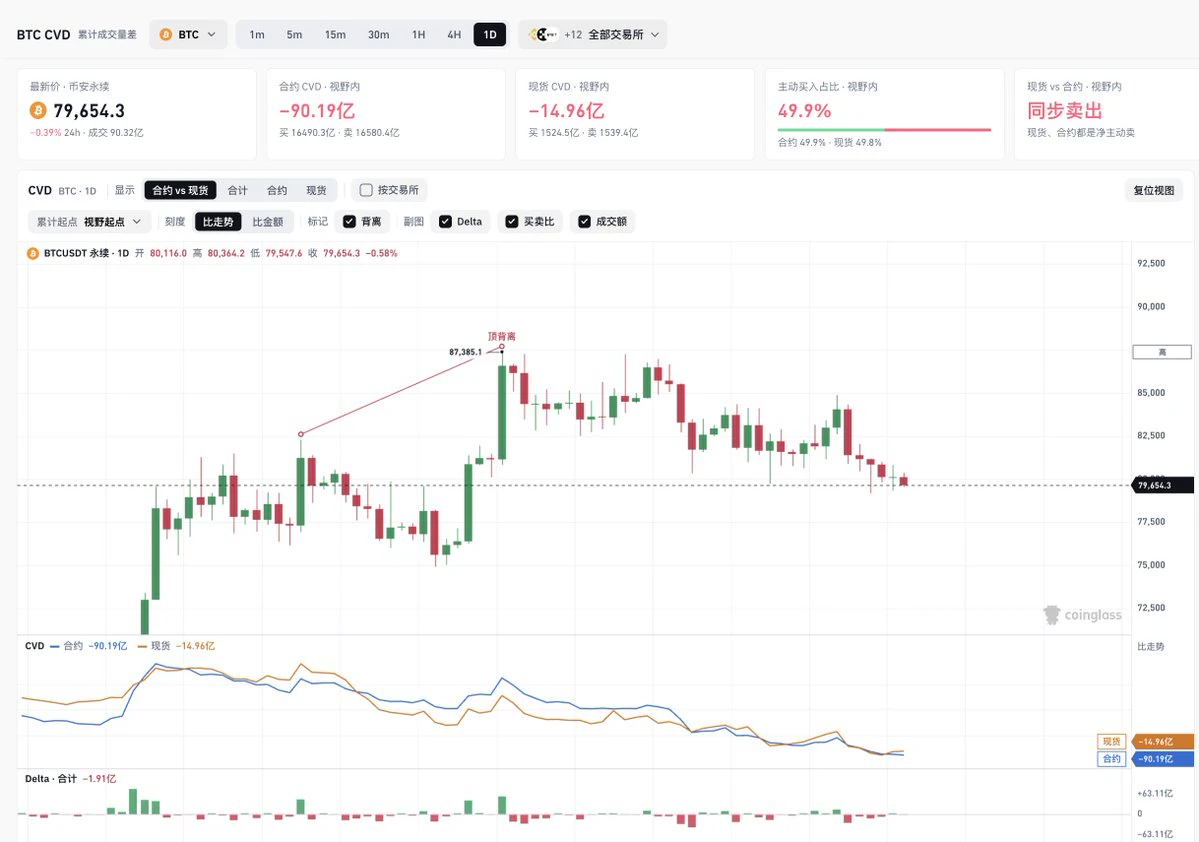Click the 49.9% active buy ratio value
Viewport: 1199px width, 842px height.
[x=804, y=111]
